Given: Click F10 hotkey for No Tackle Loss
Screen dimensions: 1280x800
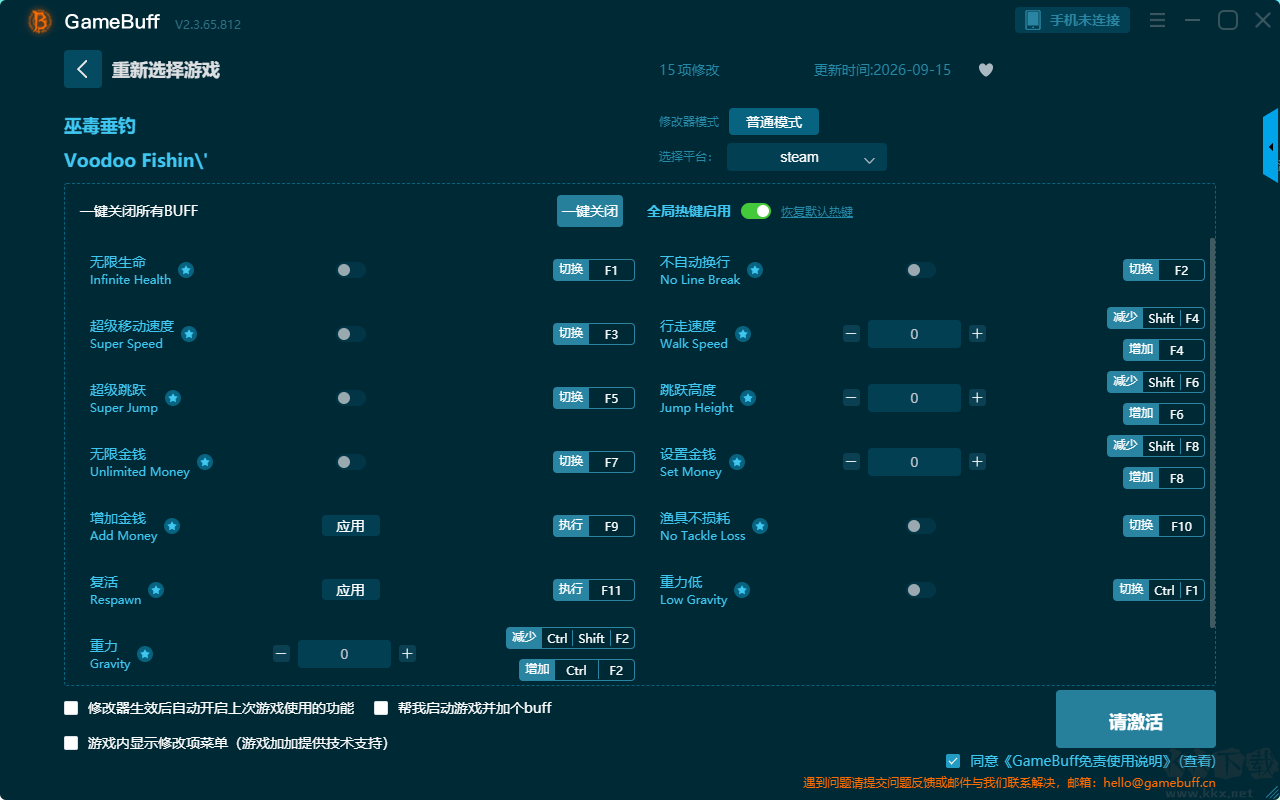Looking at the screenshot, I should (x=1164, y=526).
